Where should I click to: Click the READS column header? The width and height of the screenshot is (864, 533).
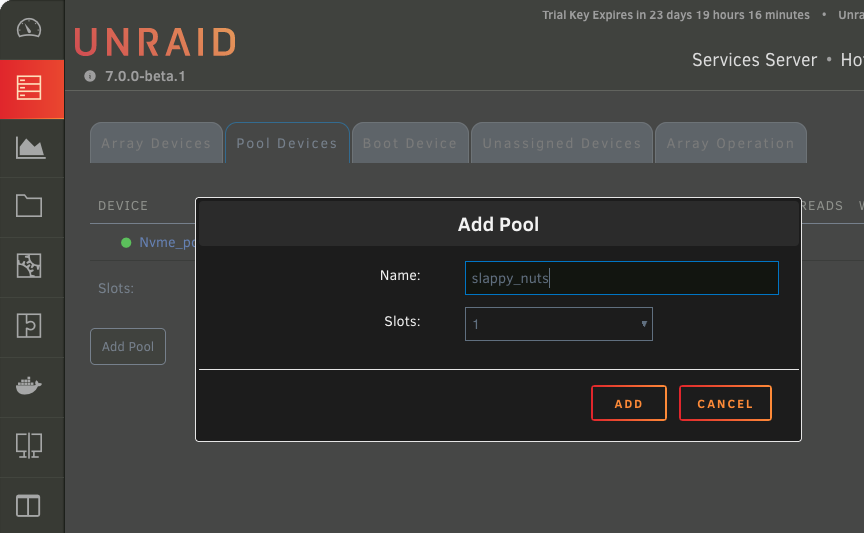coord(822,206)
